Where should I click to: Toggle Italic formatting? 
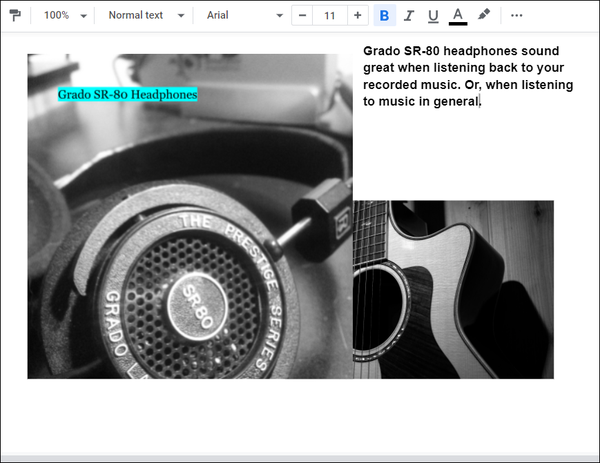point(409,16)
